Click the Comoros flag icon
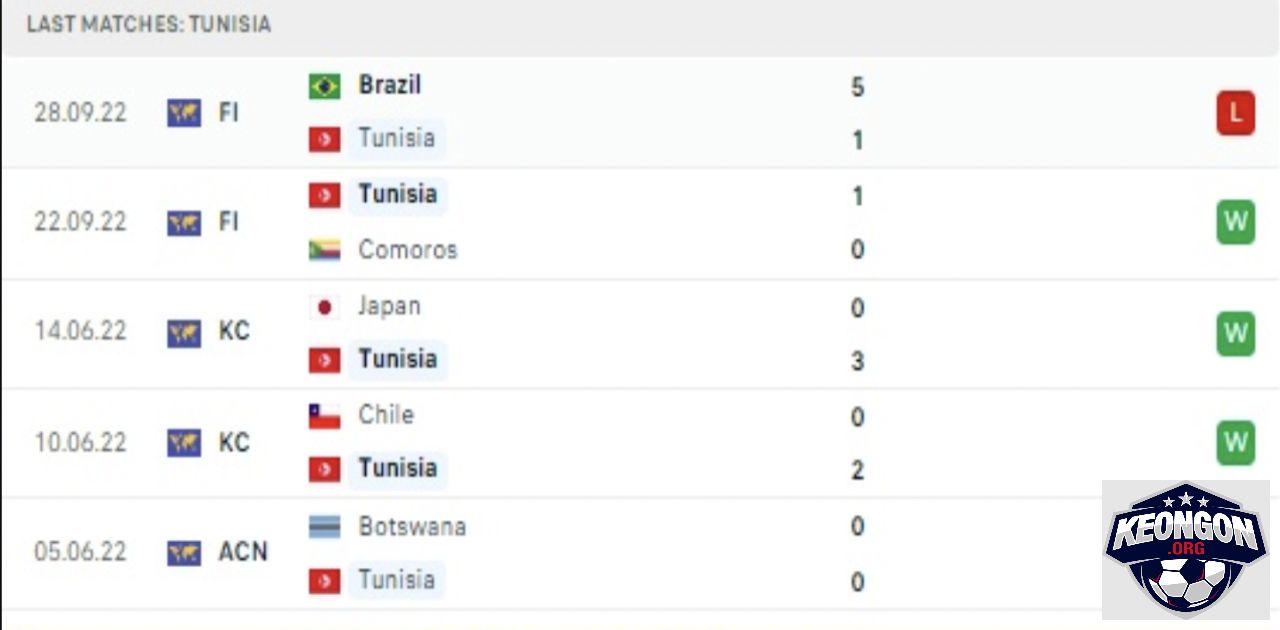 [324, 250]
